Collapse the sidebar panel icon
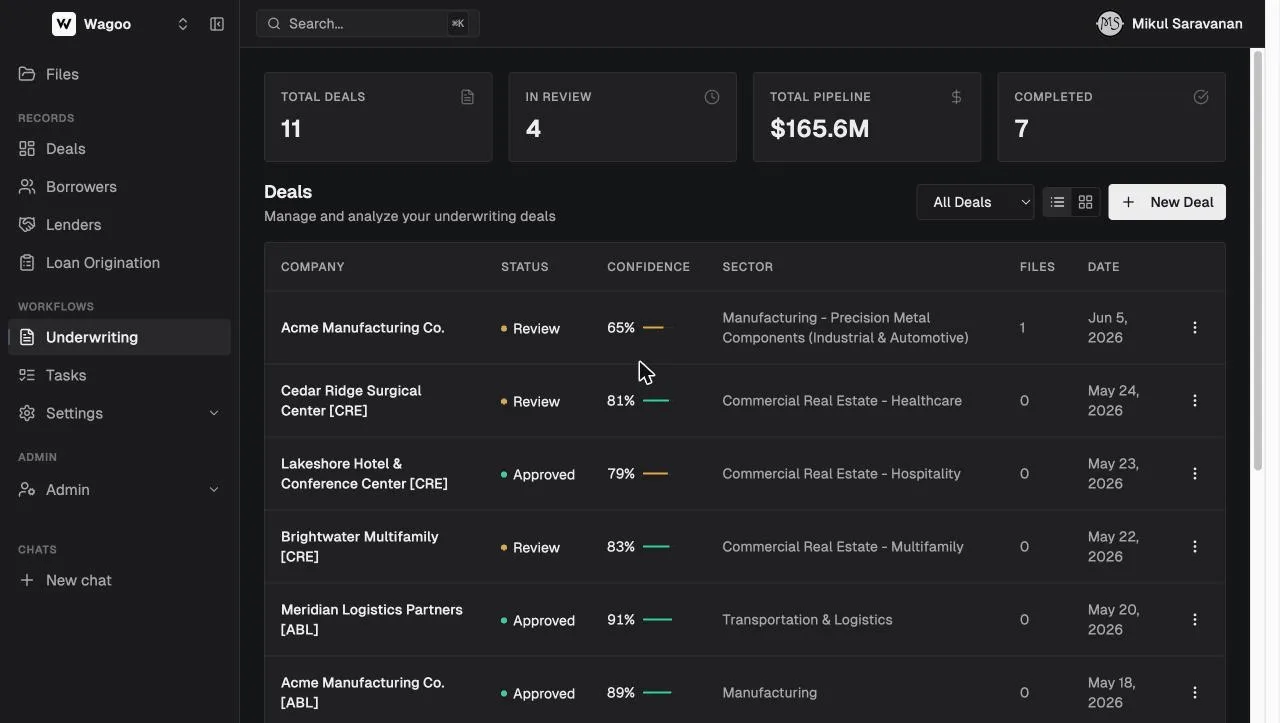 (217, 24)
